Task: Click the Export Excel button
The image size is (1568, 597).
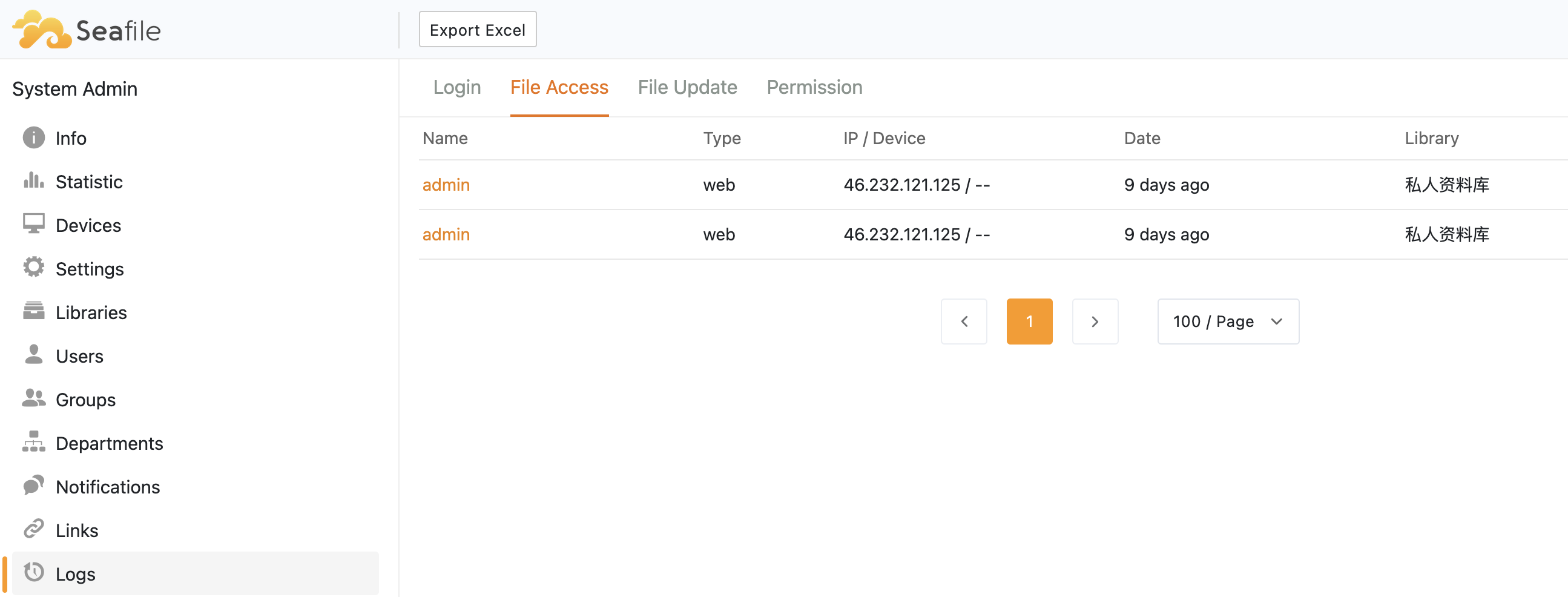Action: pos(477,30)
